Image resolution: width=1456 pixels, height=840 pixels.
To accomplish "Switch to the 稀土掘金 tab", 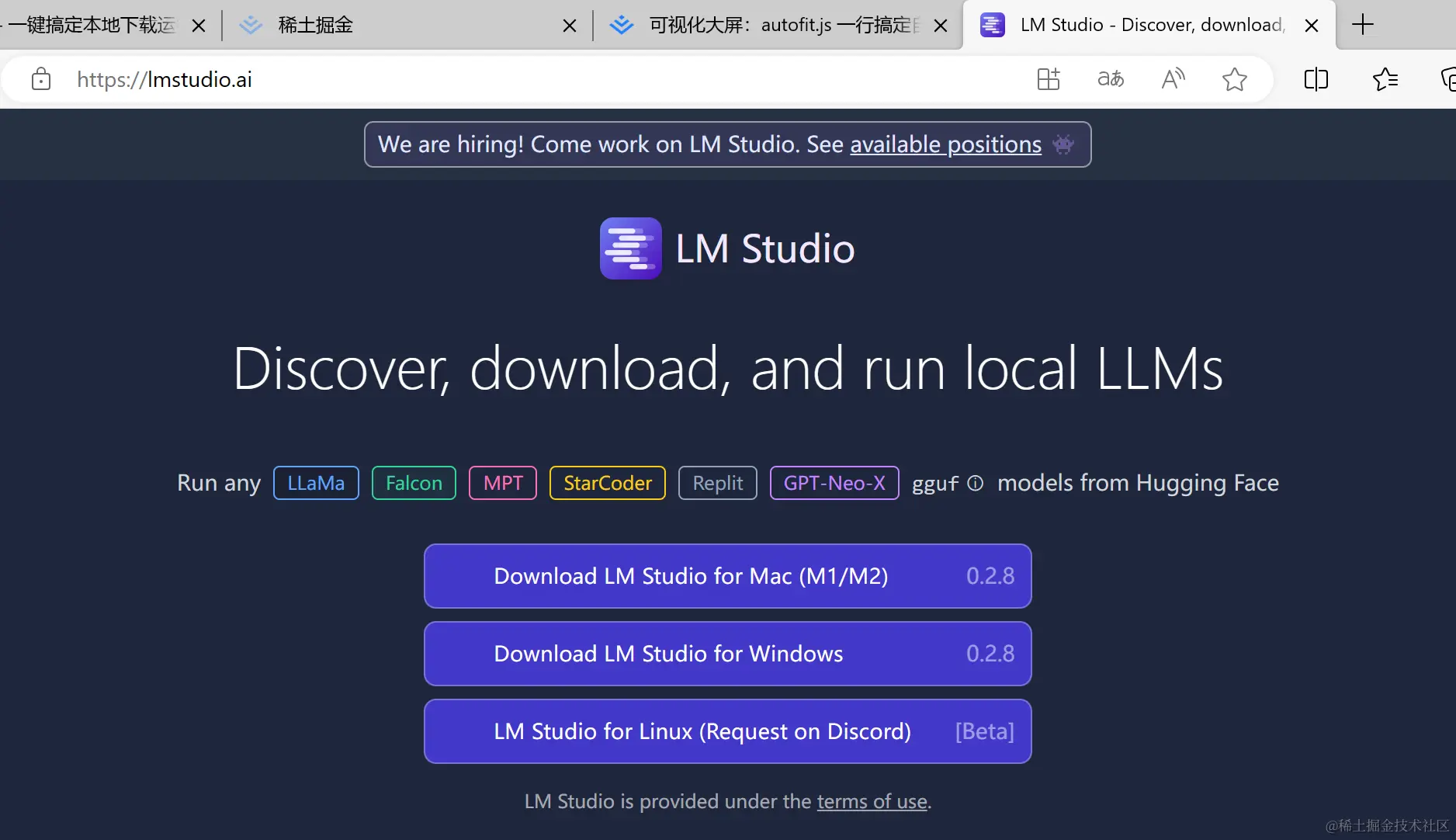I will (x=407, y=25).
